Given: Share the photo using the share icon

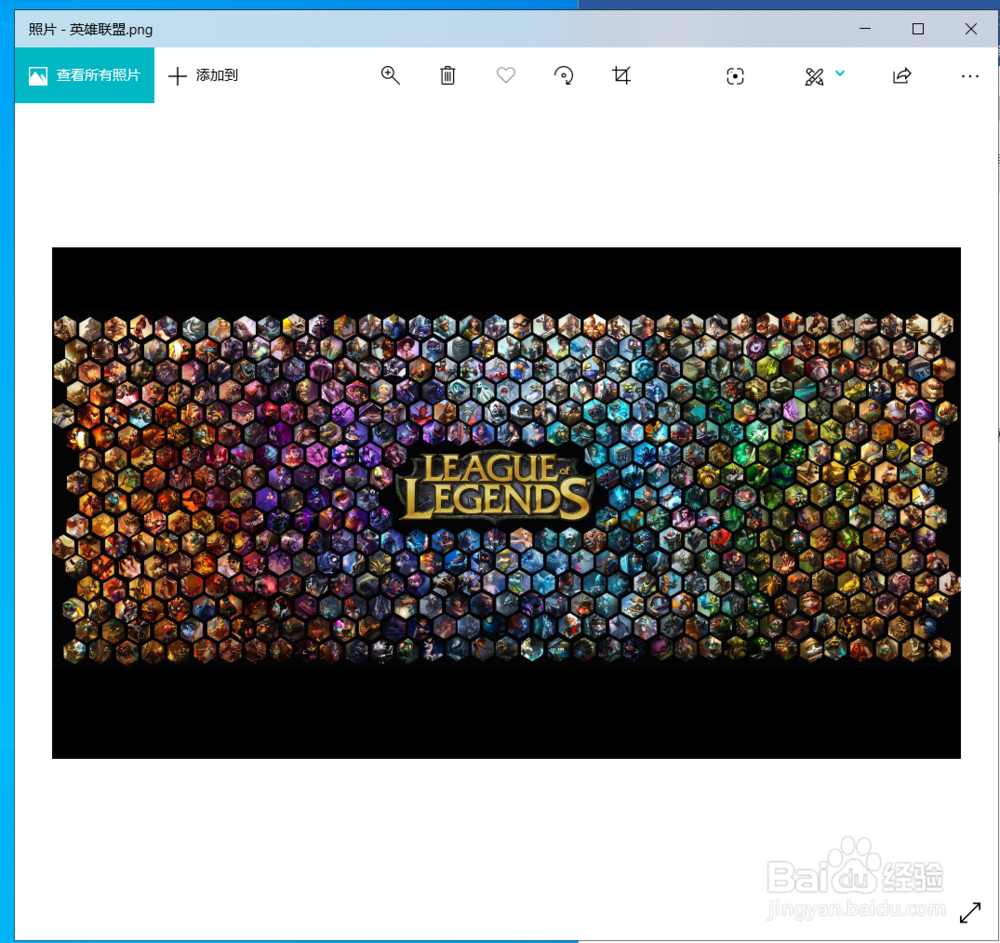Looking at the screenshot, I should point(902,76).
